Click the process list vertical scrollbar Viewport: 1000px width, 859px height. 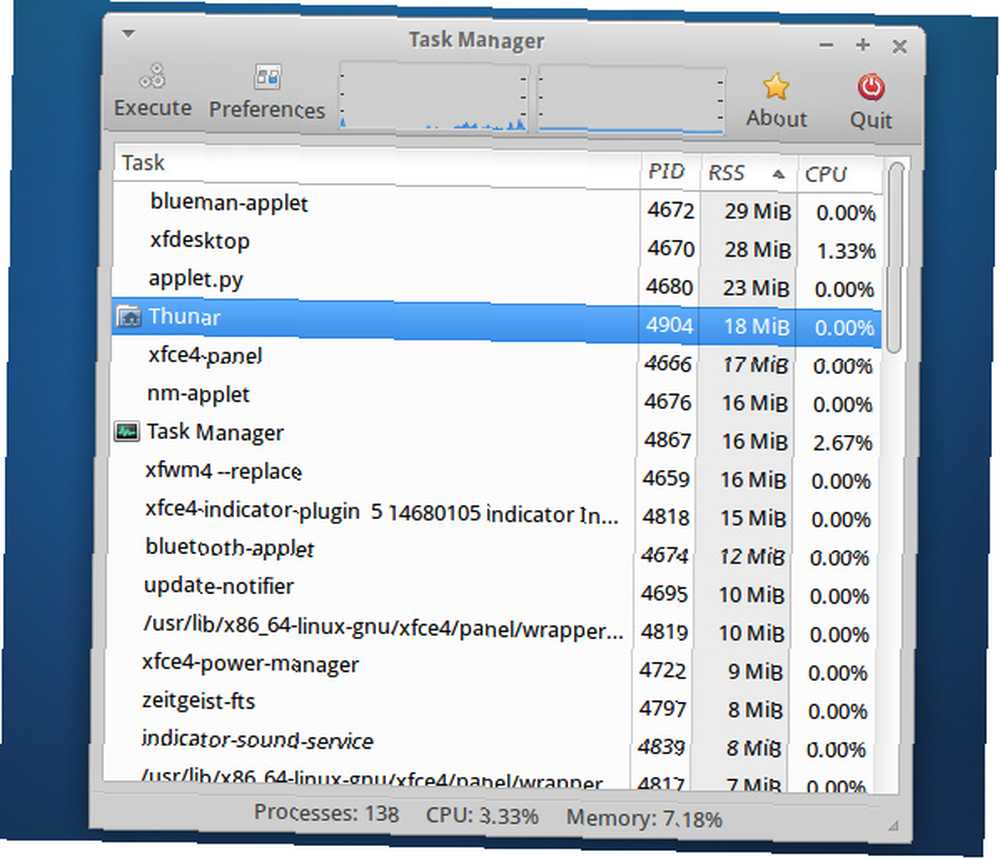pyautogui.click(x=895, y=258)
